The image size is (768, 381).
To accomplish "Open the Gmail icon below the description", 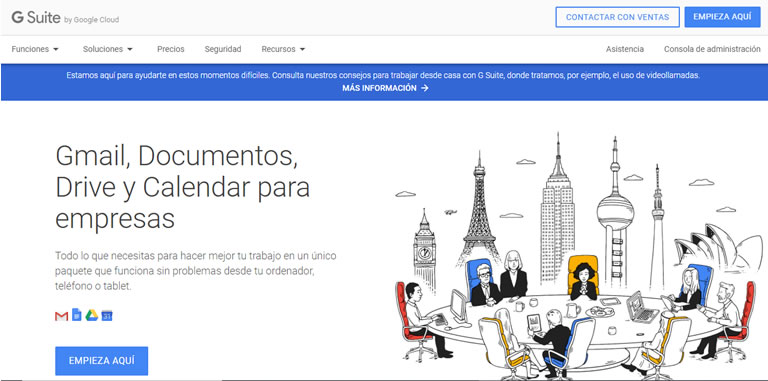I will [61, 316].
